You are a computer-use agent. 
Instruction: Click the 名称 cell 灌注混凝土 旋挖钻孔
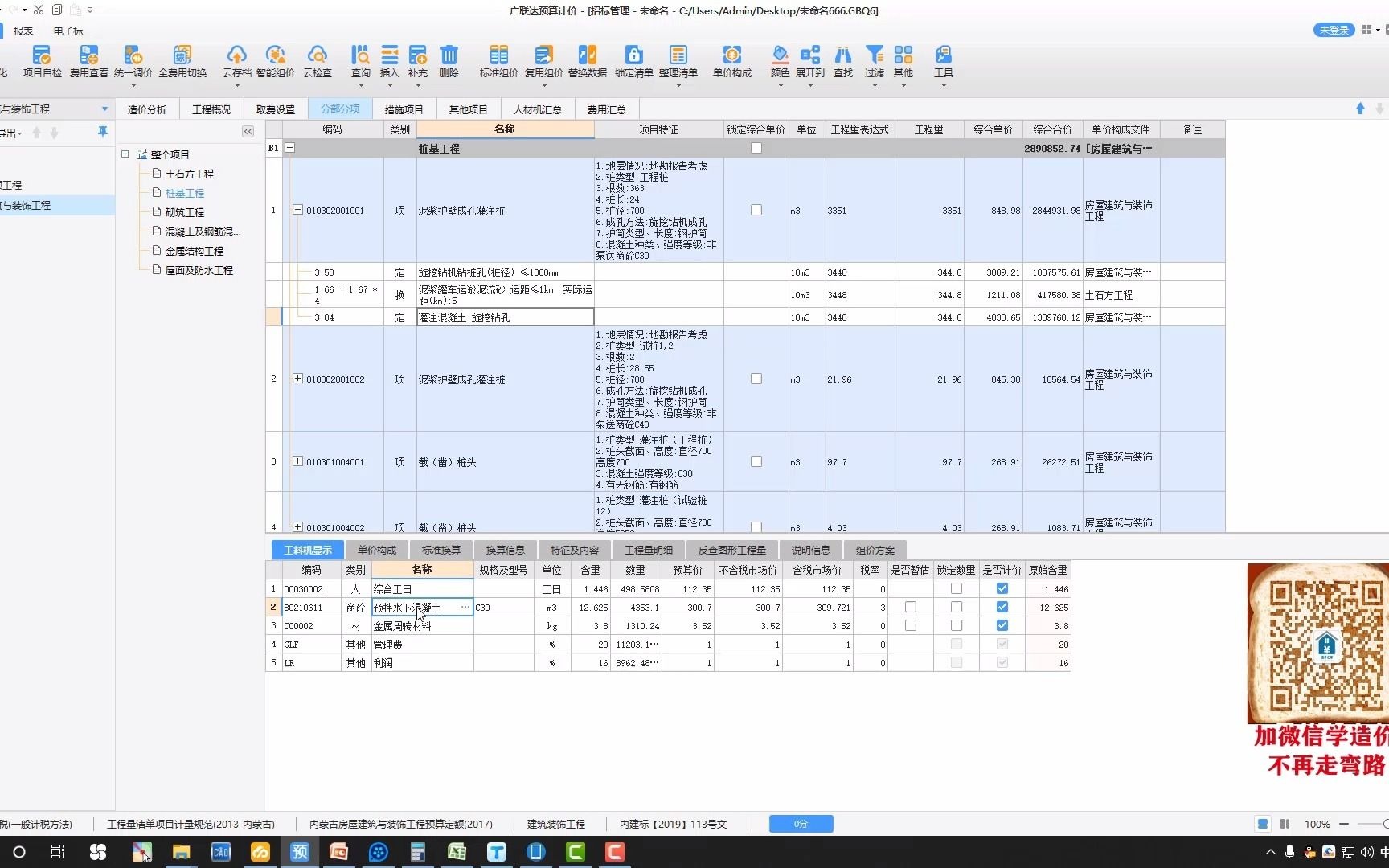tap(505, 317)
